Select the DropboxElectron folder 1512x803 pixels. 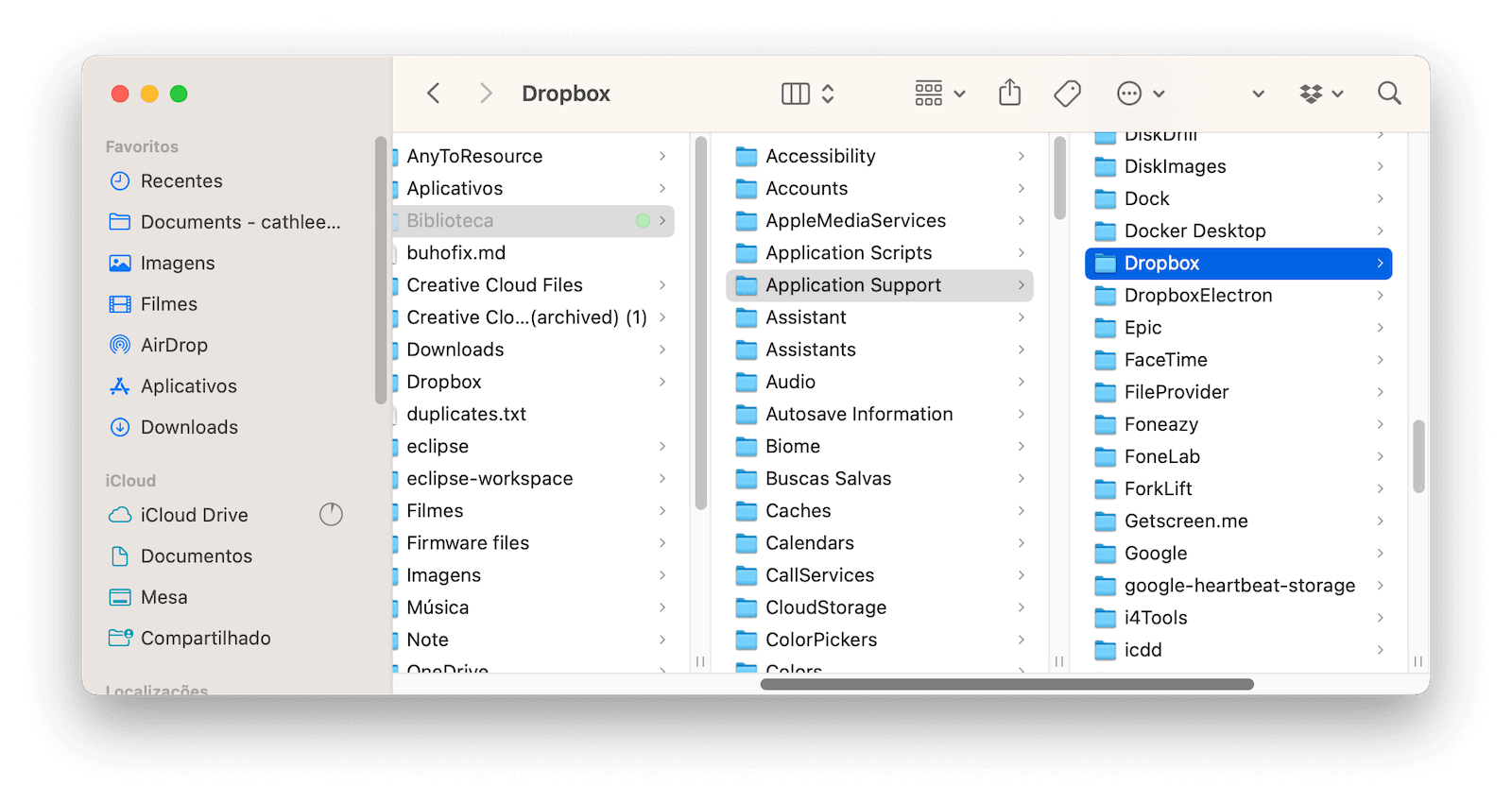point(1239,296)
